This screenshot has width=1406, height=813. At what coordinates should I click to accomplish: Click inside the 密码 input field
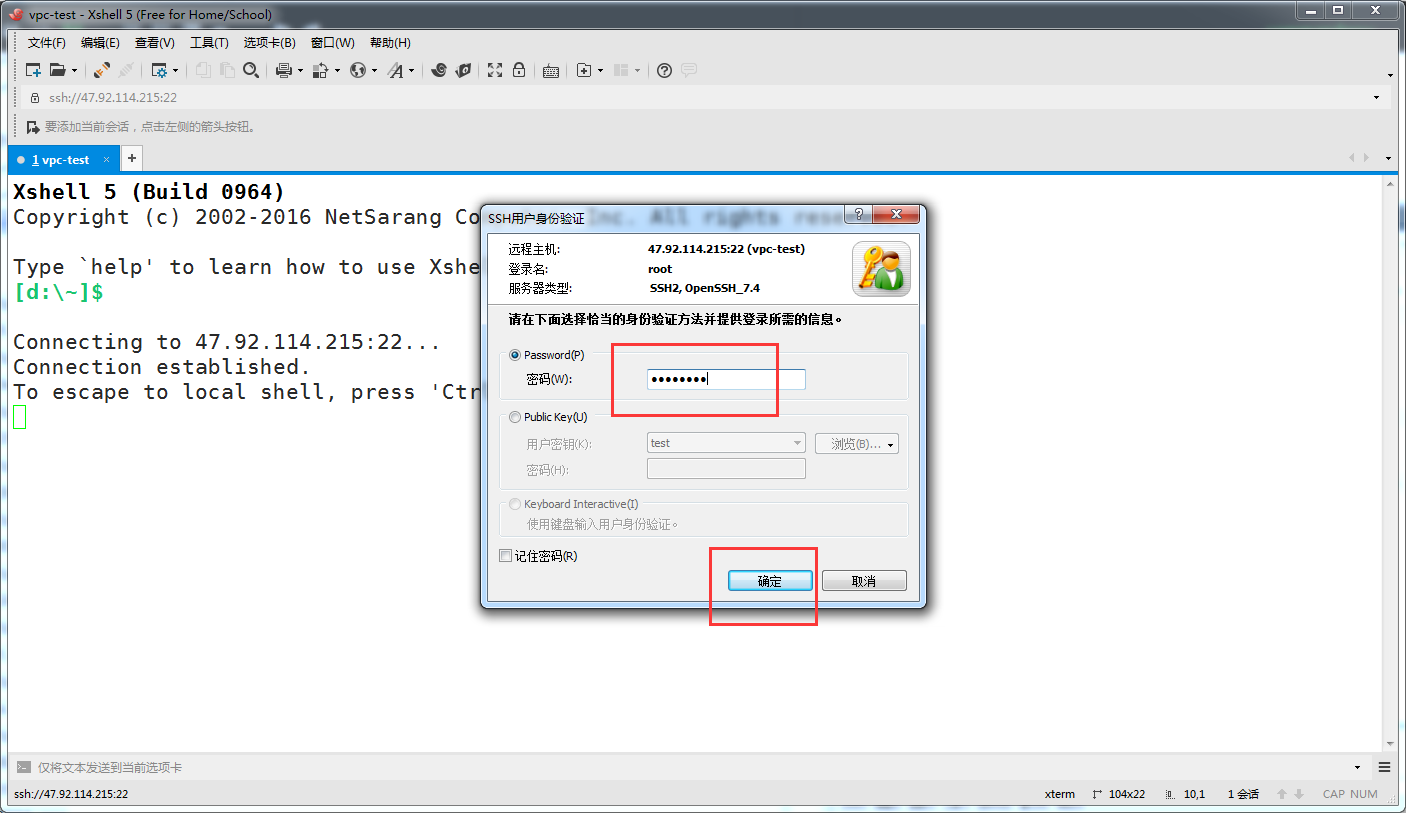(x=725, y=379)
